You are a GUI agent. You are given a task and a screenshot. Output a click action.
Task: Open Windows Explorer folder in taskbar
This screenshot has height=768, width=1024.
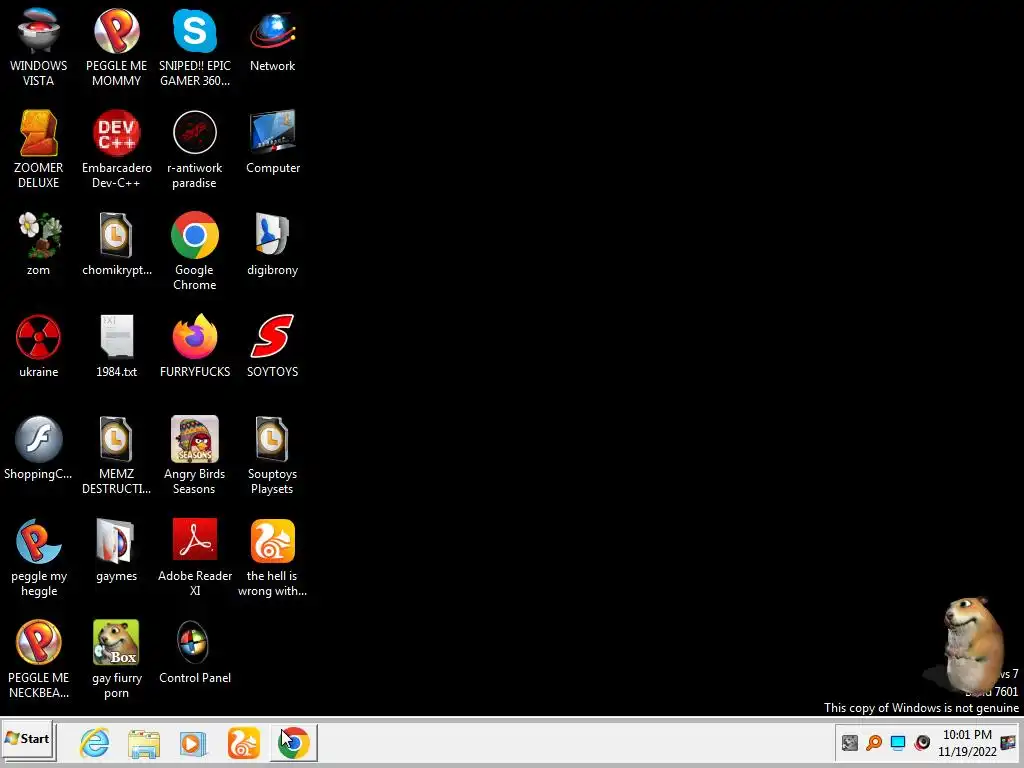click(x=144, y=744)
